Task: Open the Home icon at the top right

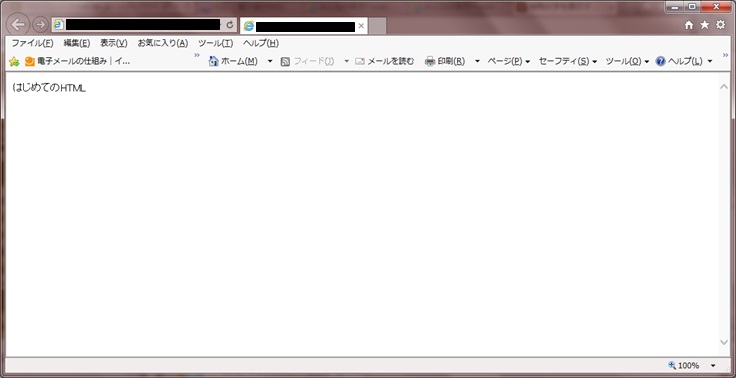Action: click(689, 25)
